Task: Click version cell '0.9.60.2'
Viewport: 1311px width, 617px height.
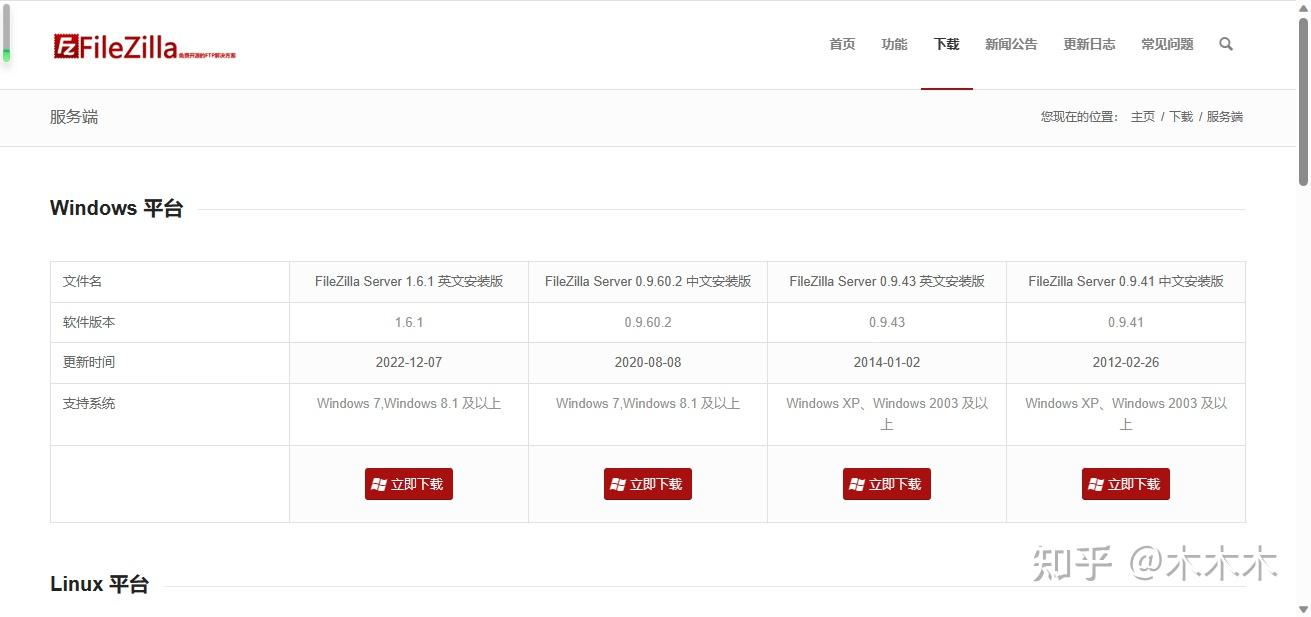Action: pyautogui.click(x=648, y=322)
